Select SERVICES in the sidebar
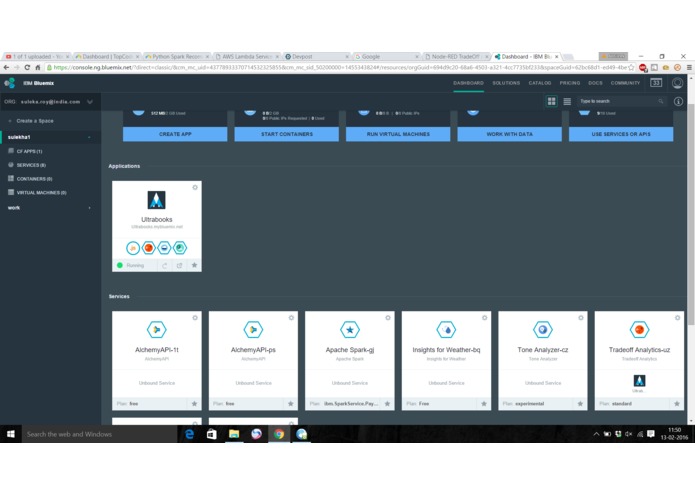The image size is (695, 494). pos(31,165)
